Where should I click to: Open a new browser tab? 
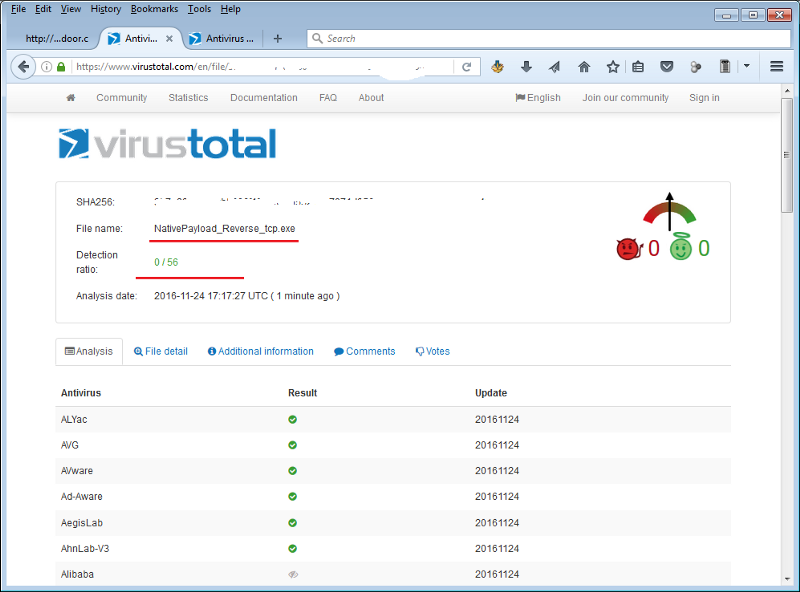click(277, 39)
